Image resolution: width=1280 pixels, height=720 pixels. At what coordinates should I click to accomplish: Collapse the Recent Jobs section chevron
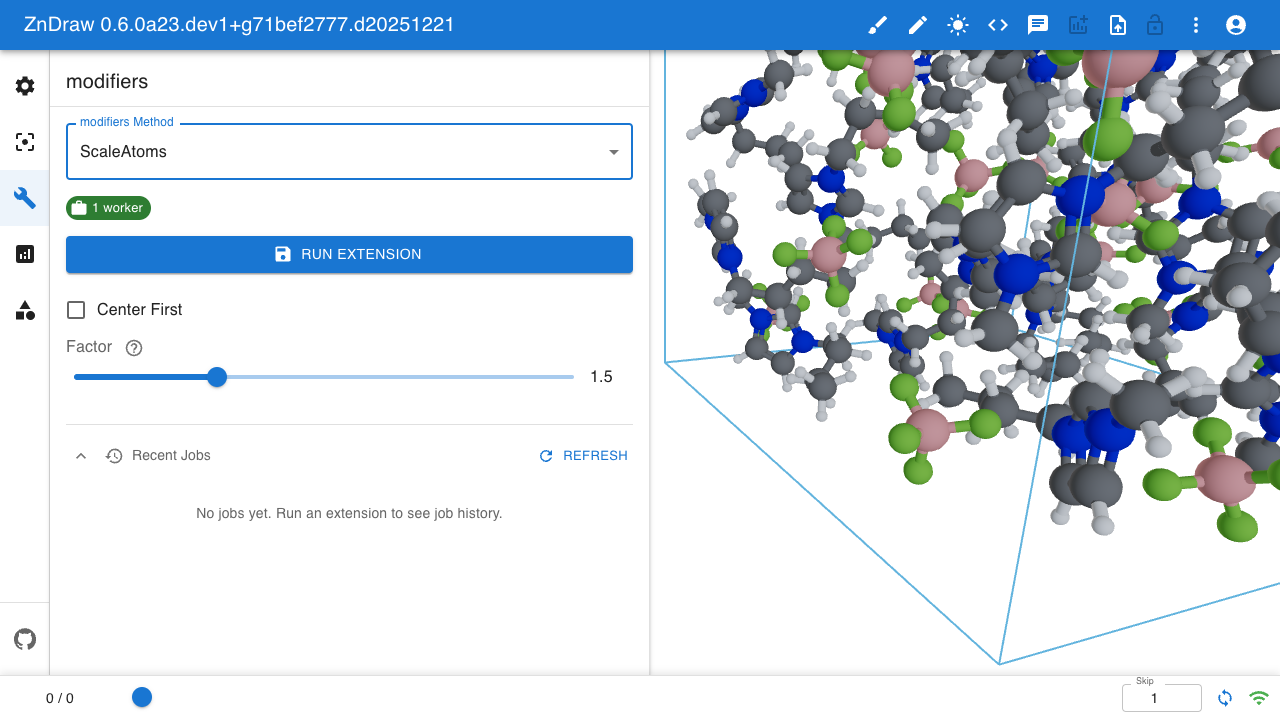click(82, 456)
